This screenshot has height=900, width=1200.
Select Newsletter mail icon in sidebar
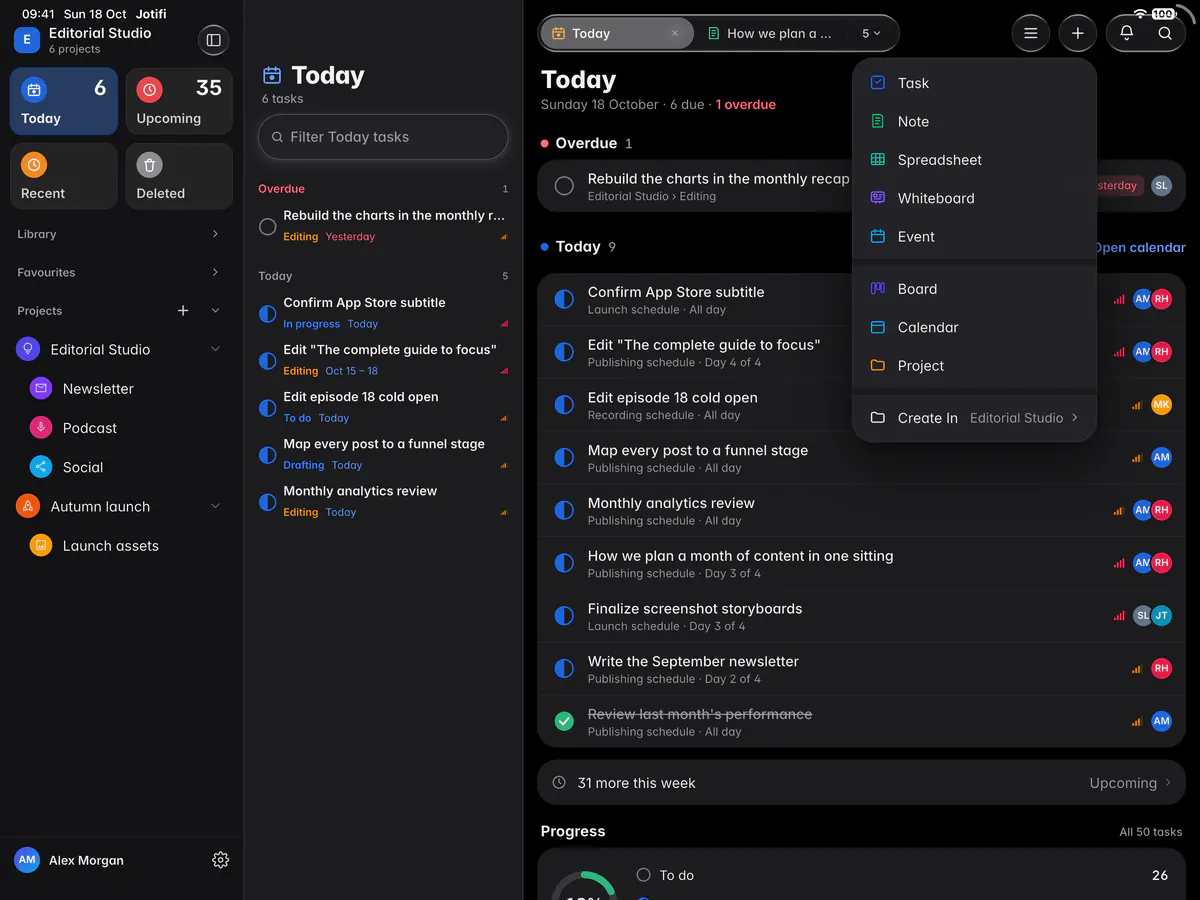(x=41, y=388)
